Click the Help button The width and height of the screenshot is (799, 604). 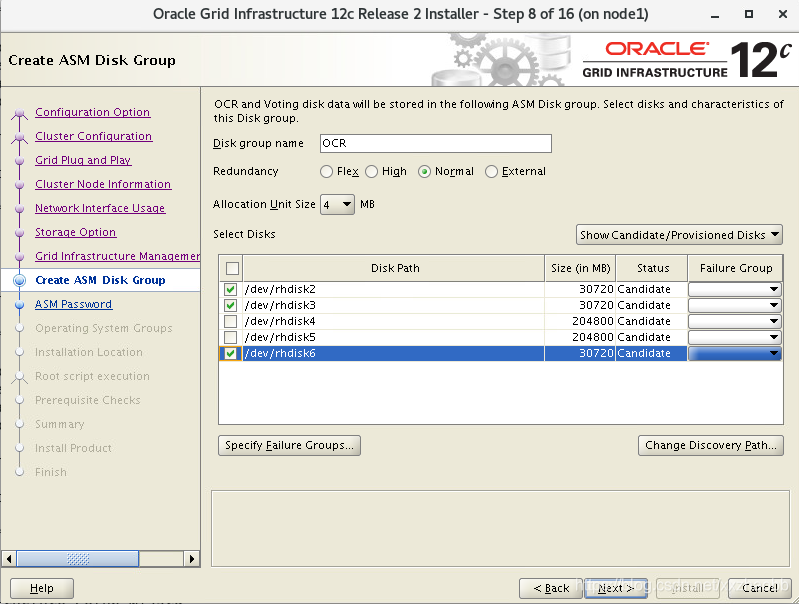[x=42, y=588]
